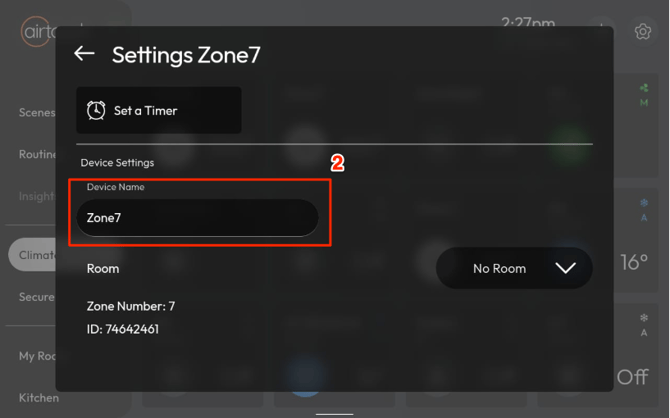Open Routines from the sidebar

[x=37, y=155]
